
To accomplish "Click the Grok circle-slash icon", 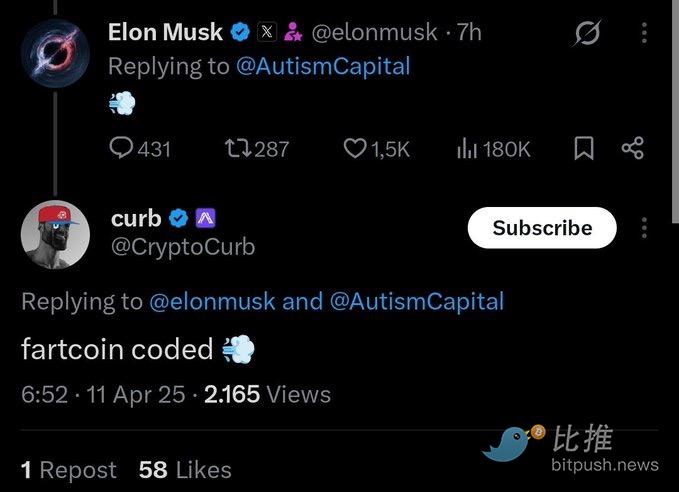I will coord(587,33).
